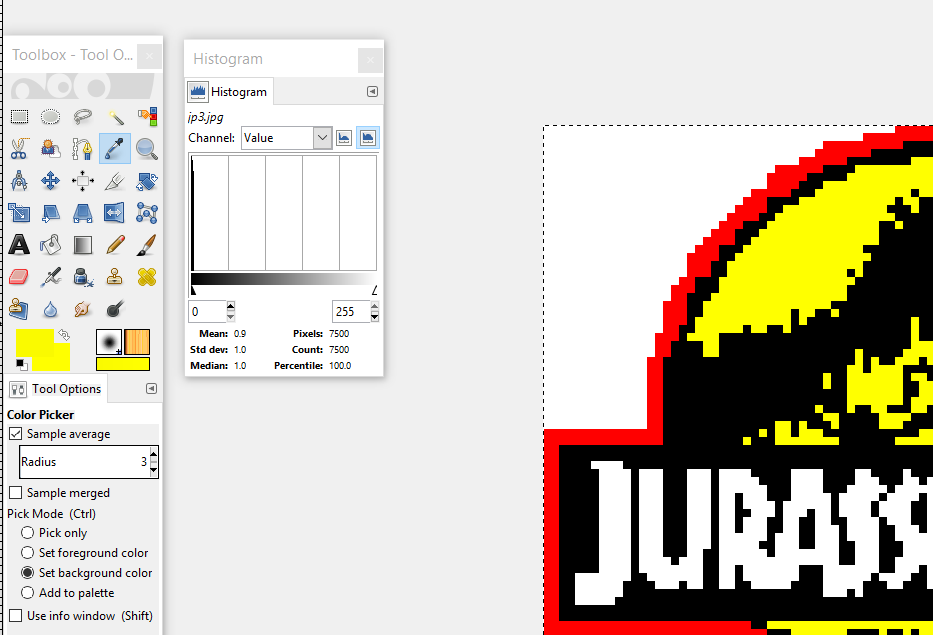Select the Measure compass tool
The image size is (933, 635).
click(19, 180)
